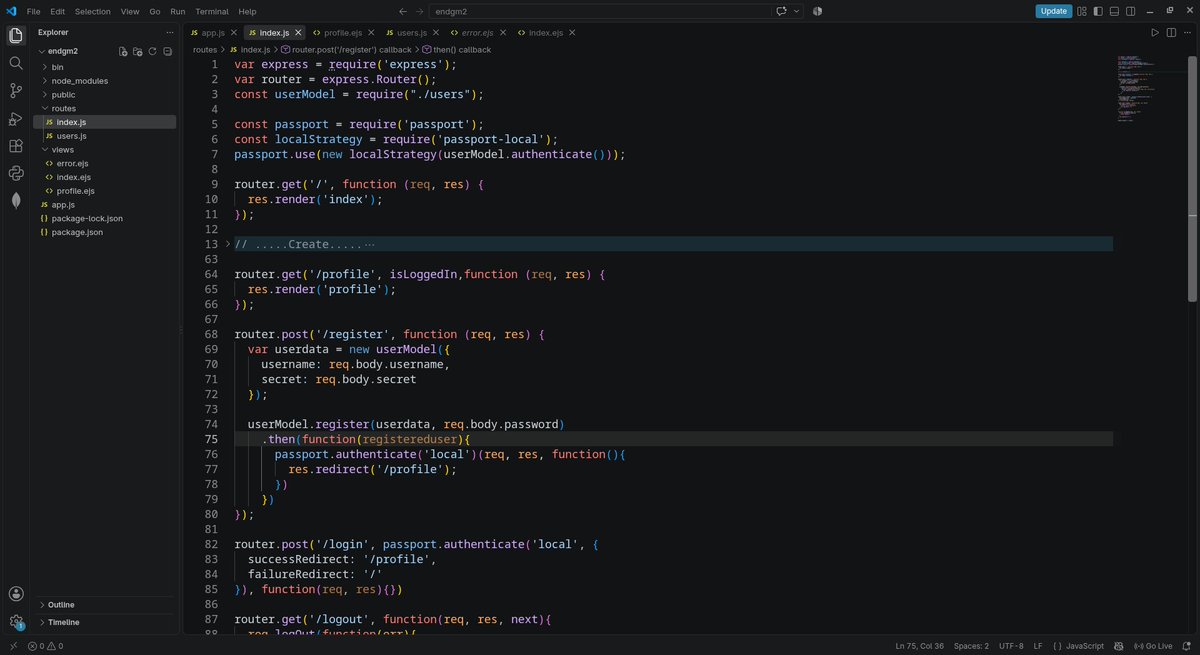Close the error.ejs editor tab
This screenshot has width=1200, height=655.
503,33
